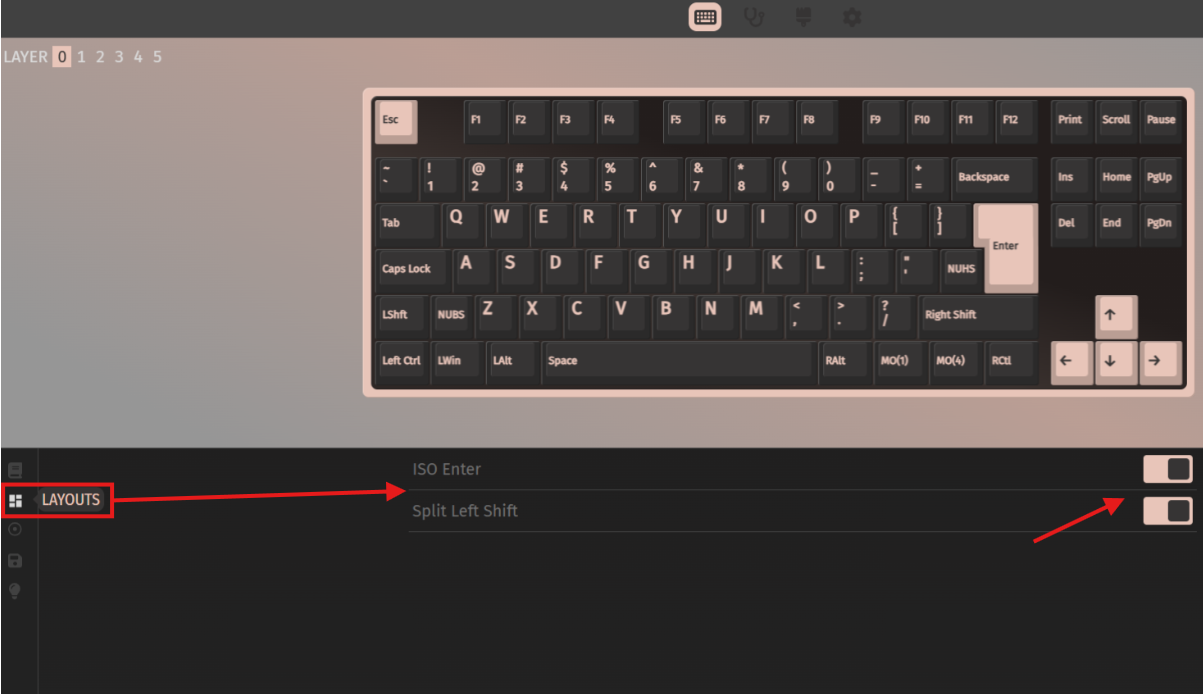Select the NUBS key
This screenshot has height=694, width=1203.
point(451,315)
